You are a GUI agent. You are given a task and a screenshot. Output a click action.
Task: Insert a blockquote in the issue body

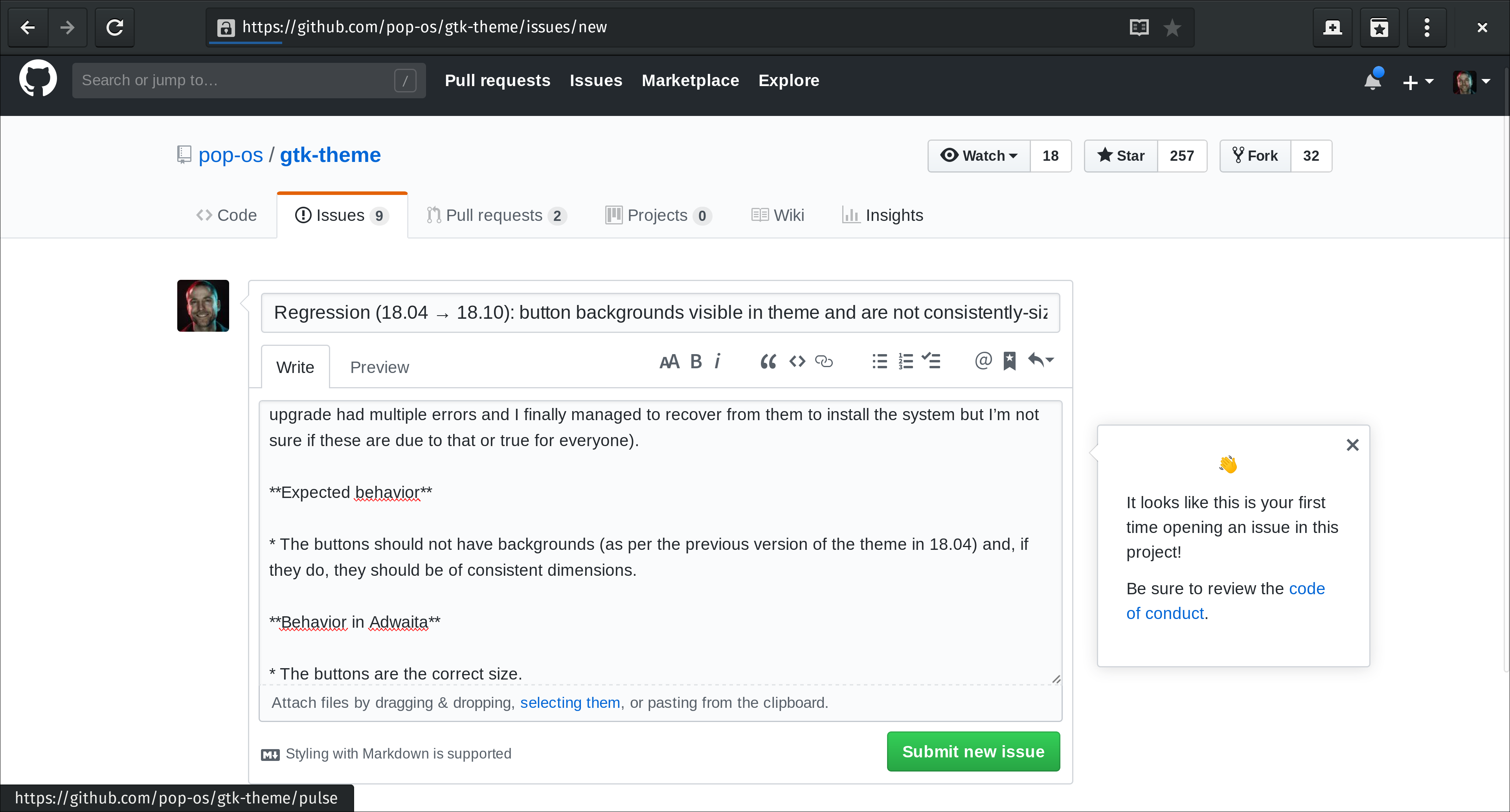(768, 361)
